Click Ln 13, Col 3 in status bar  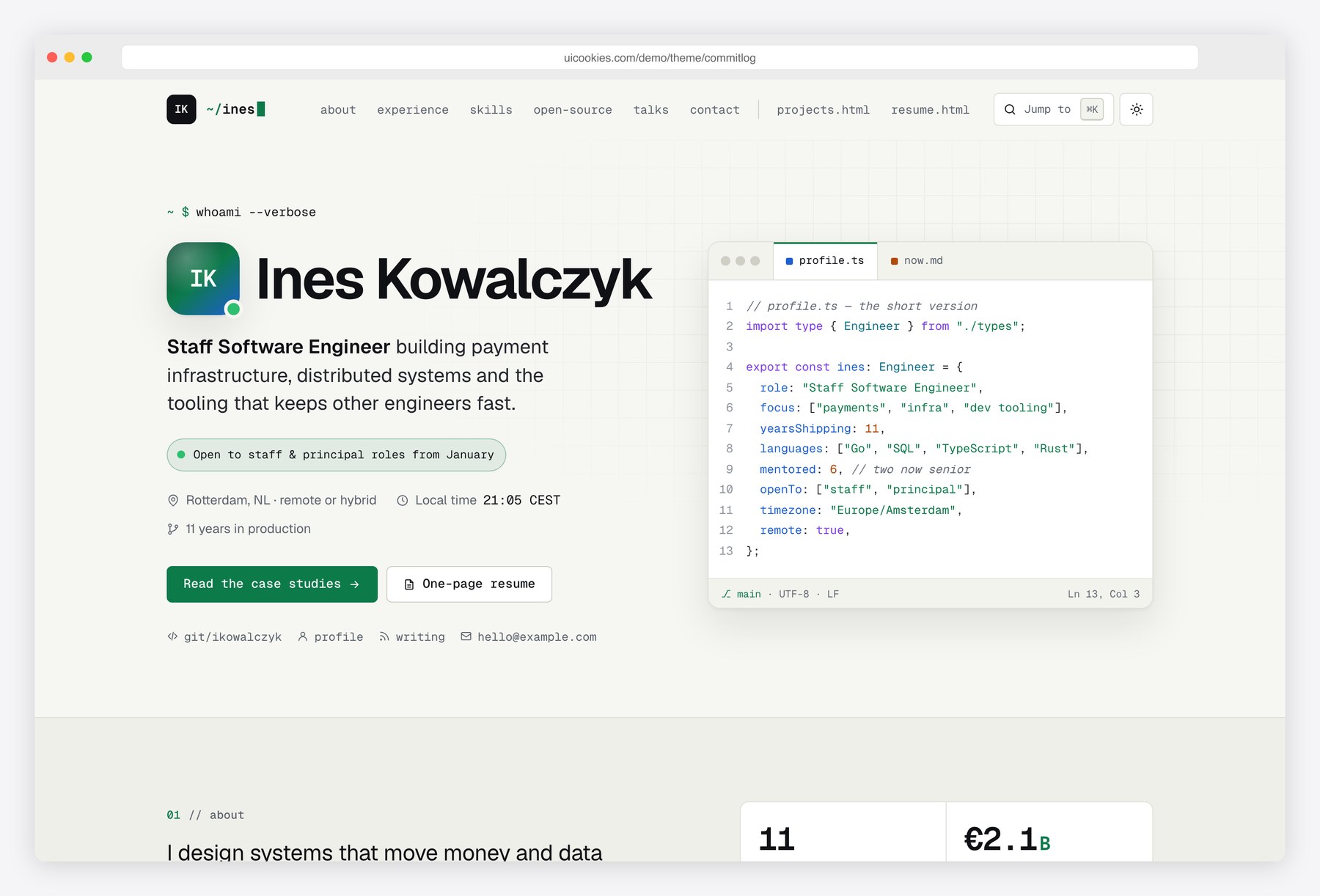coord(1104,594)
